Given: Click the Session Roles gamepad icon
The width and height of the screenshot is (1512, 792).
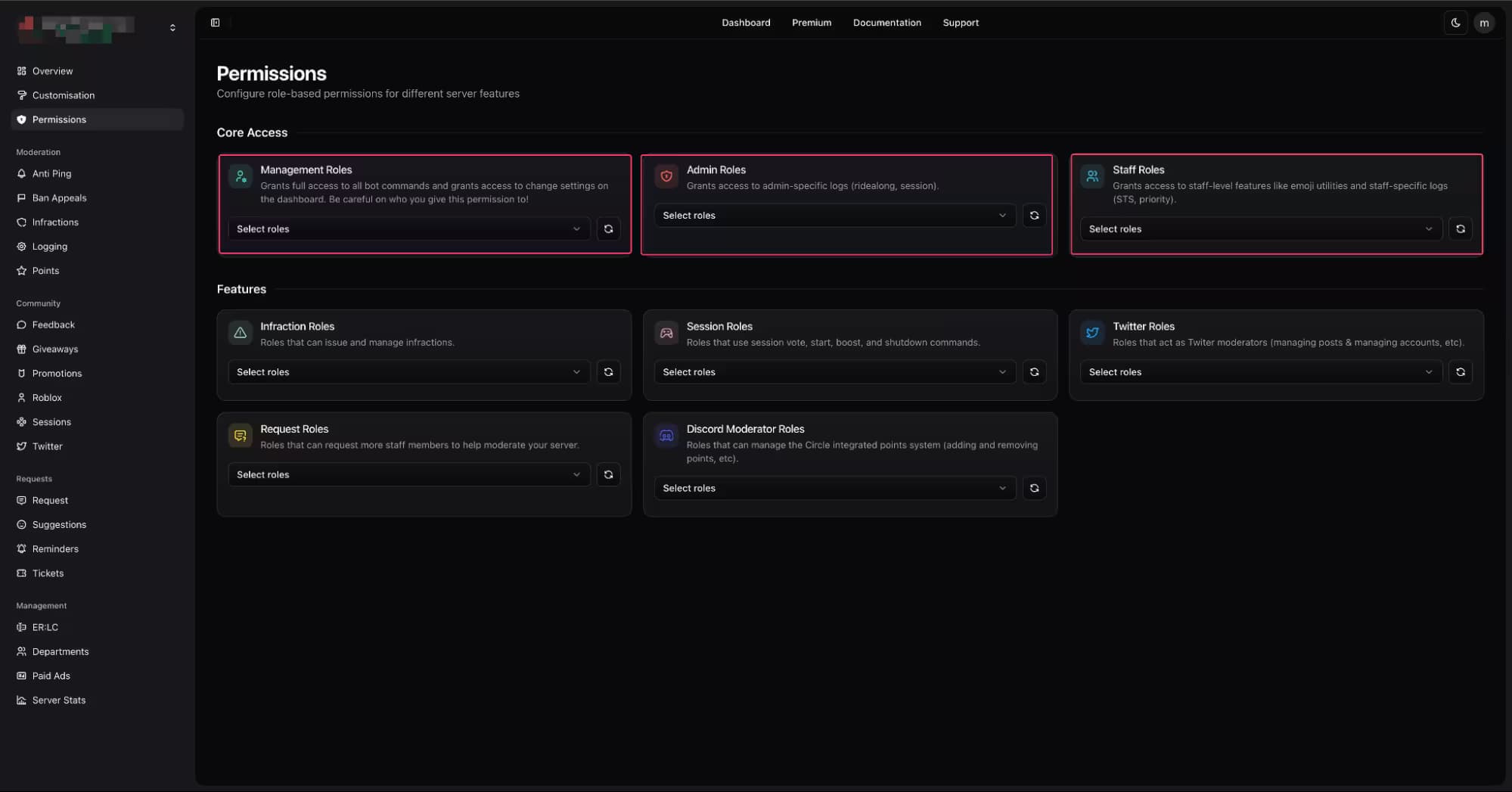Looking at the screenshot, I should pos(666,333).
